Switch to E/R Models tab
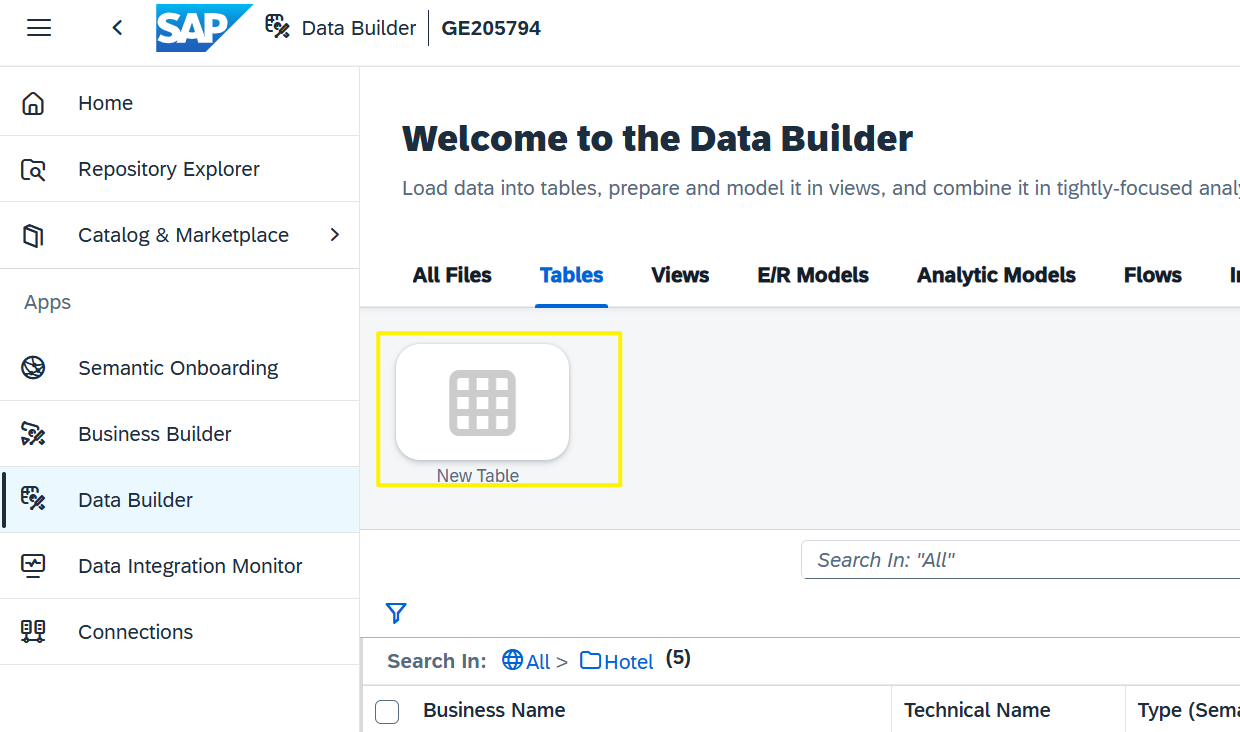 (x=813, y=275)
